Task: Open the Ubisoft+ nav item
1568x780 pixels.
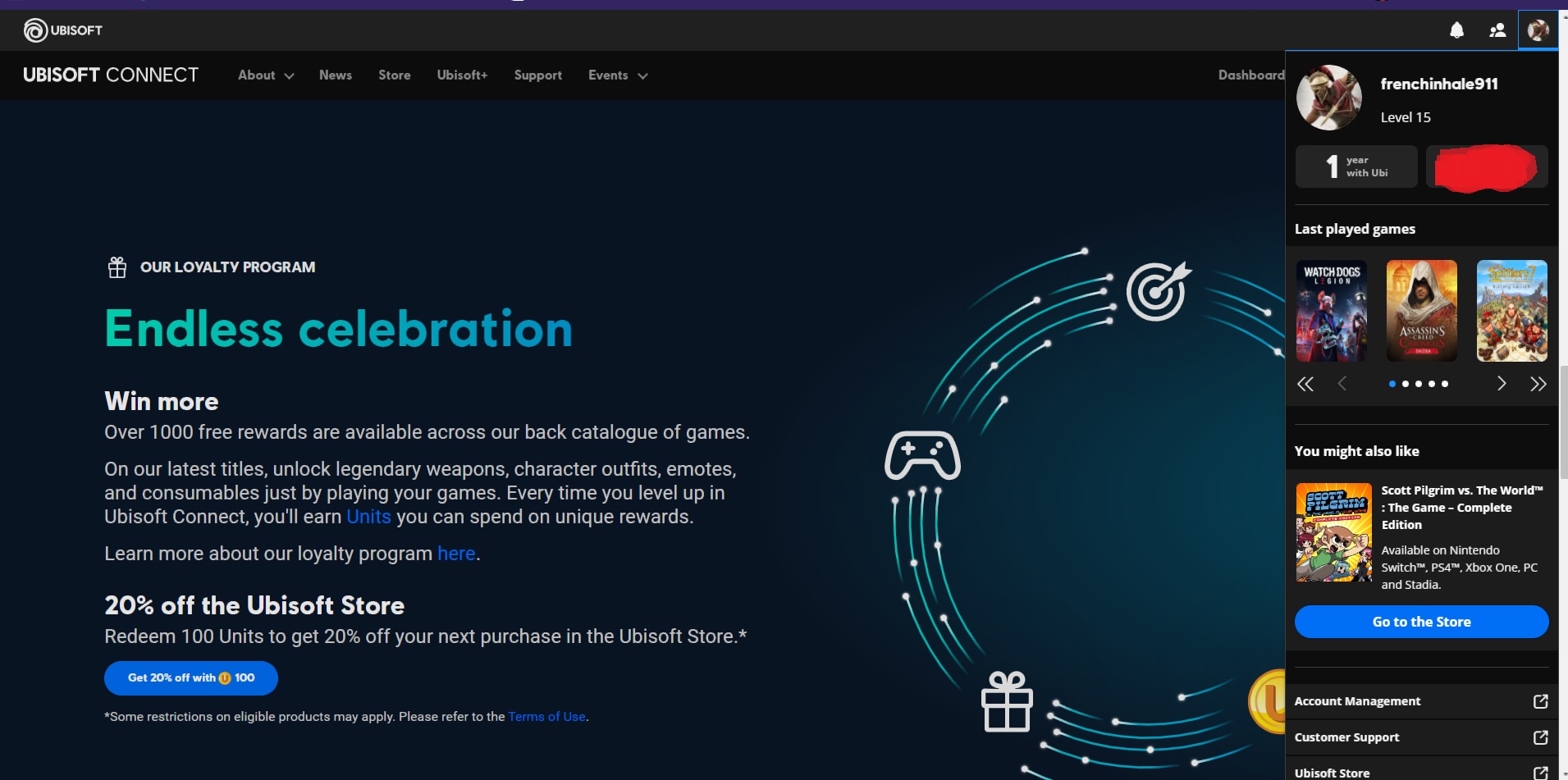Action: pos(462,75)
